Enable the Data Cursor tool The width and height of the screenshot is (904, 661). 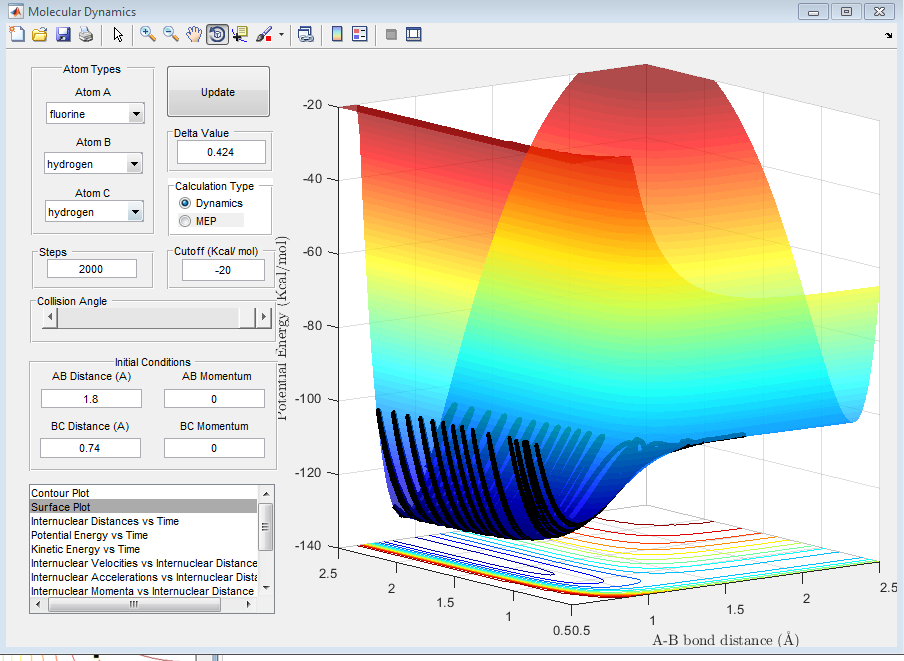point(240,35)
